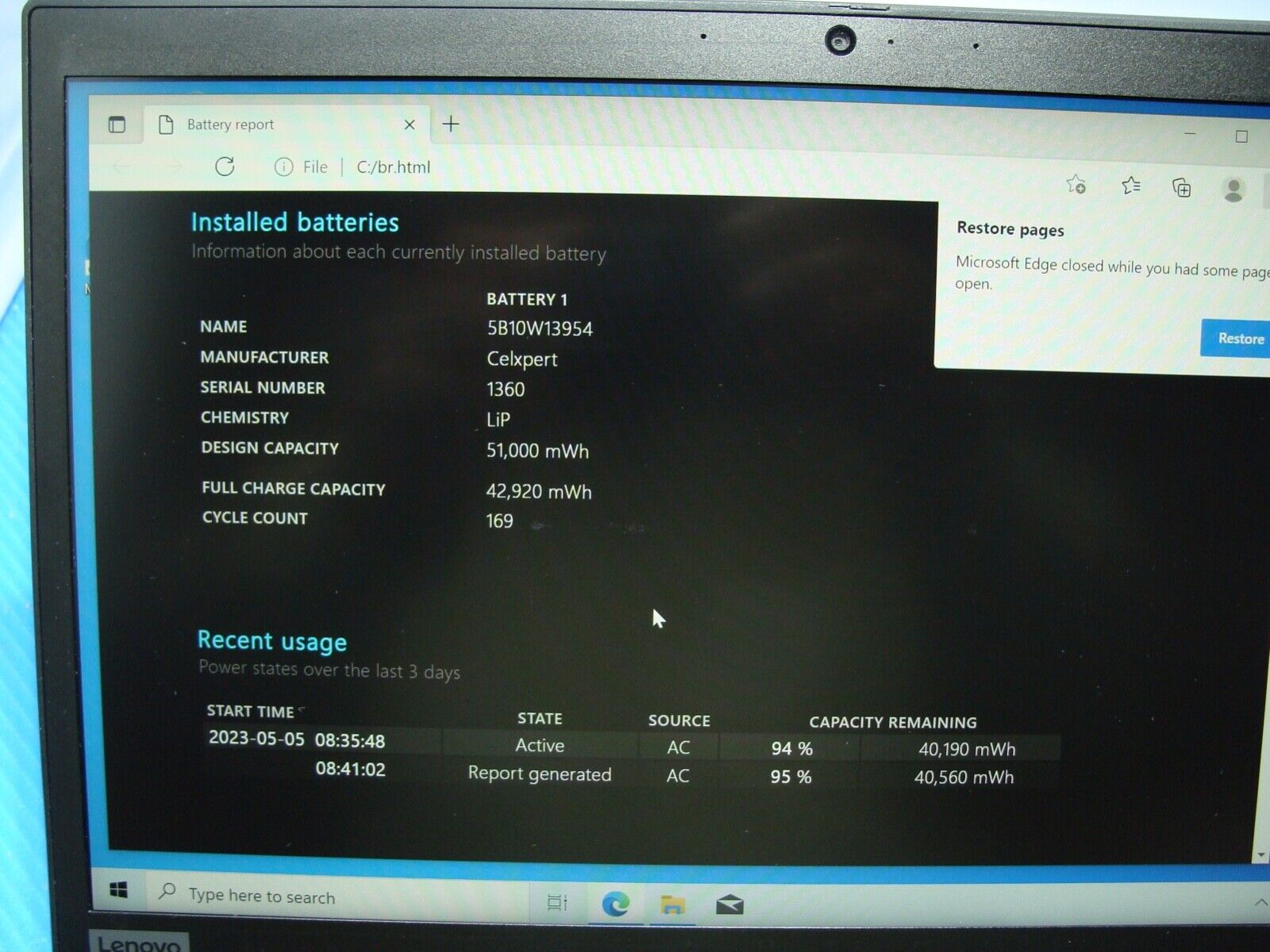This screenshot has height=952, width=1270.
Task: Select serial number value 1360
Action: (506, 390)
